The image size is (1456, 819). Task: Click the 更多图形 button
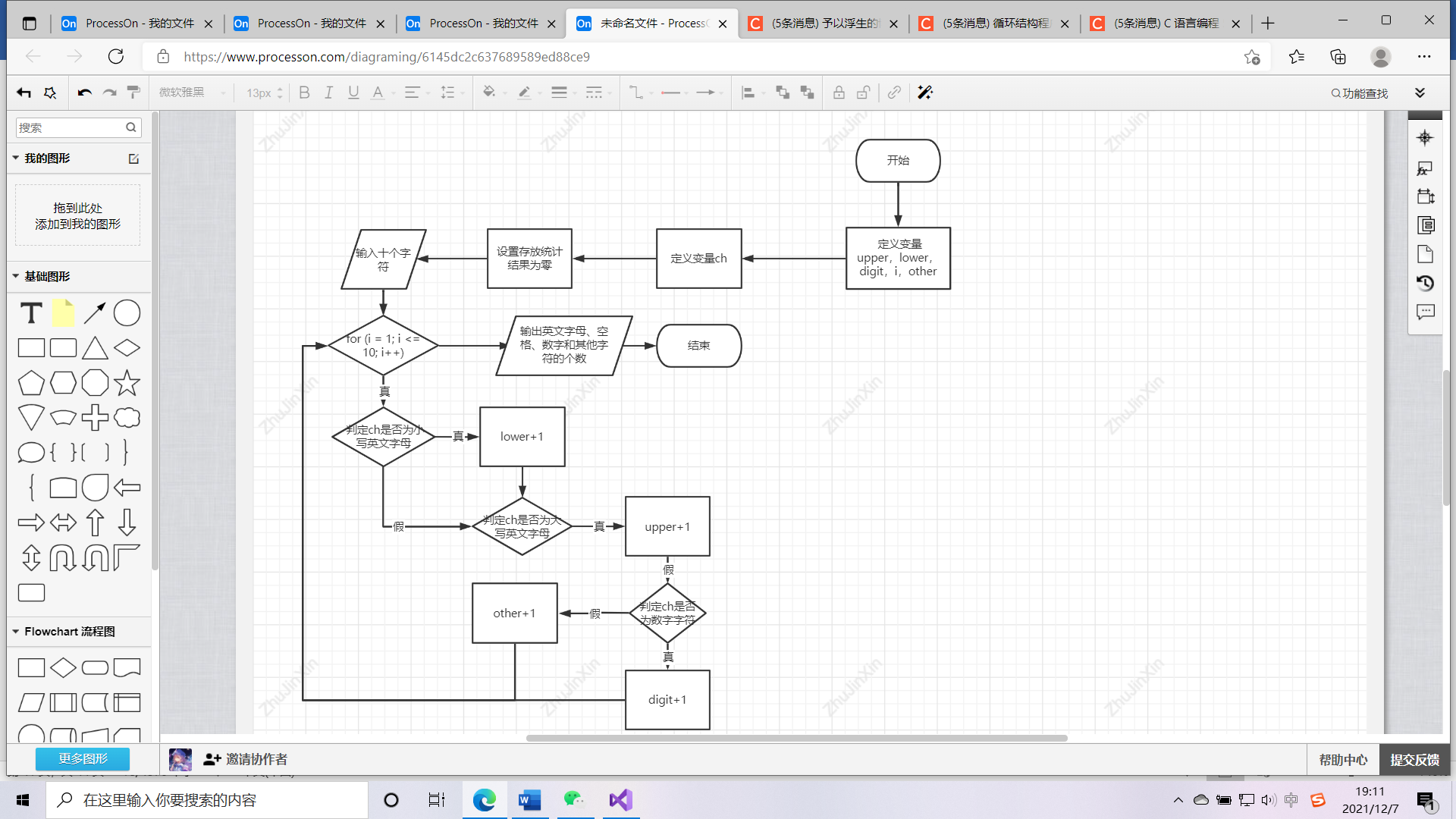tap(83, 758)
